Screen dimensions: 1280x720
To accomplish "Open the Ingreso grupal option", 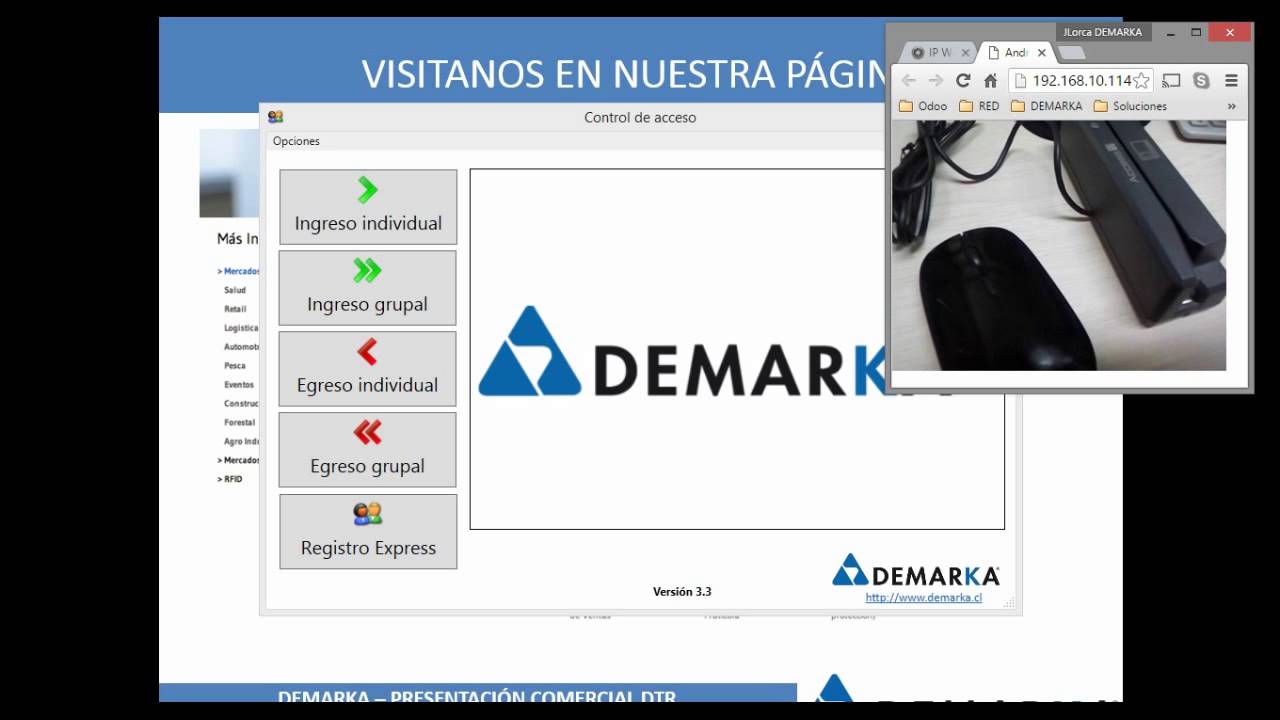I will (368, 288).
